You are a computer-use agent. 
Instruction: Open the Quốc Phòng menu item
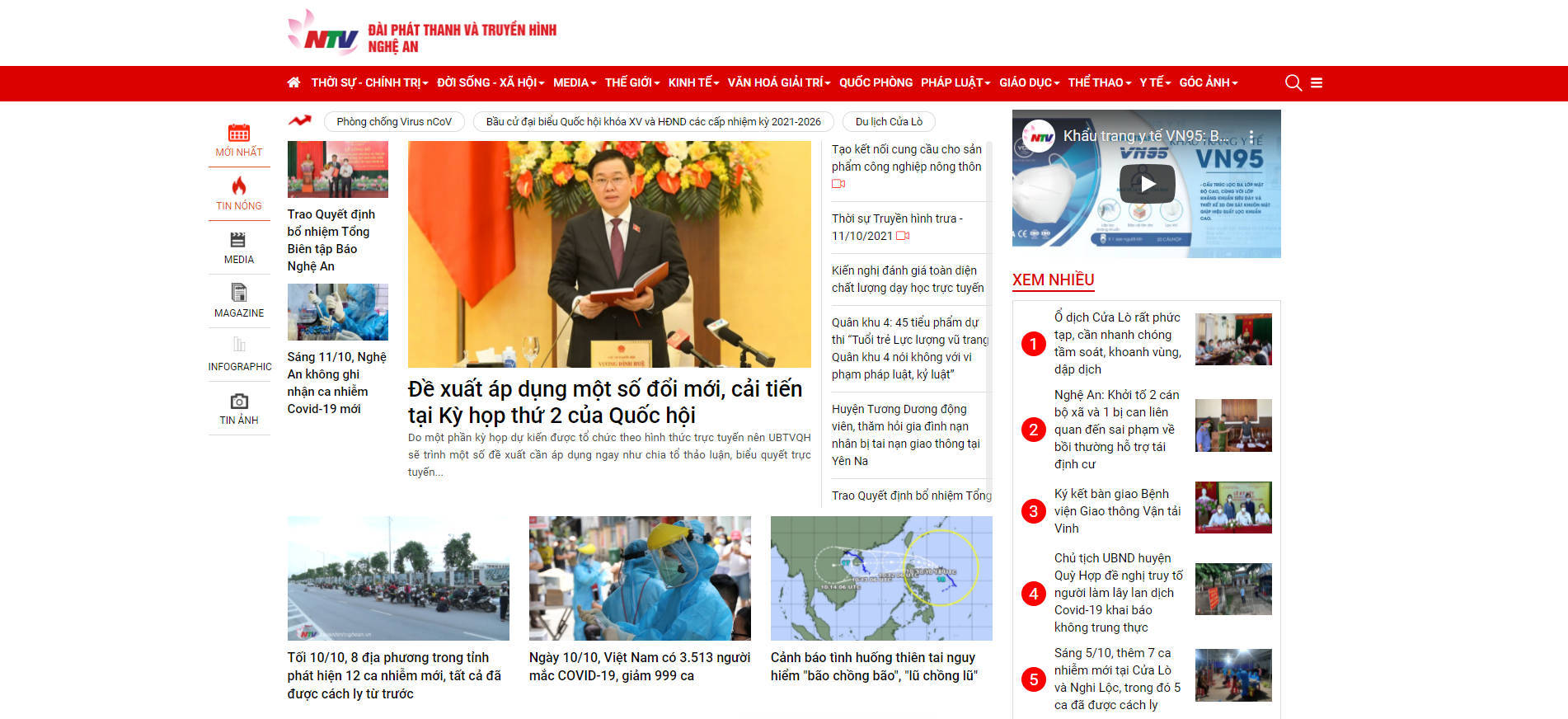876,82
